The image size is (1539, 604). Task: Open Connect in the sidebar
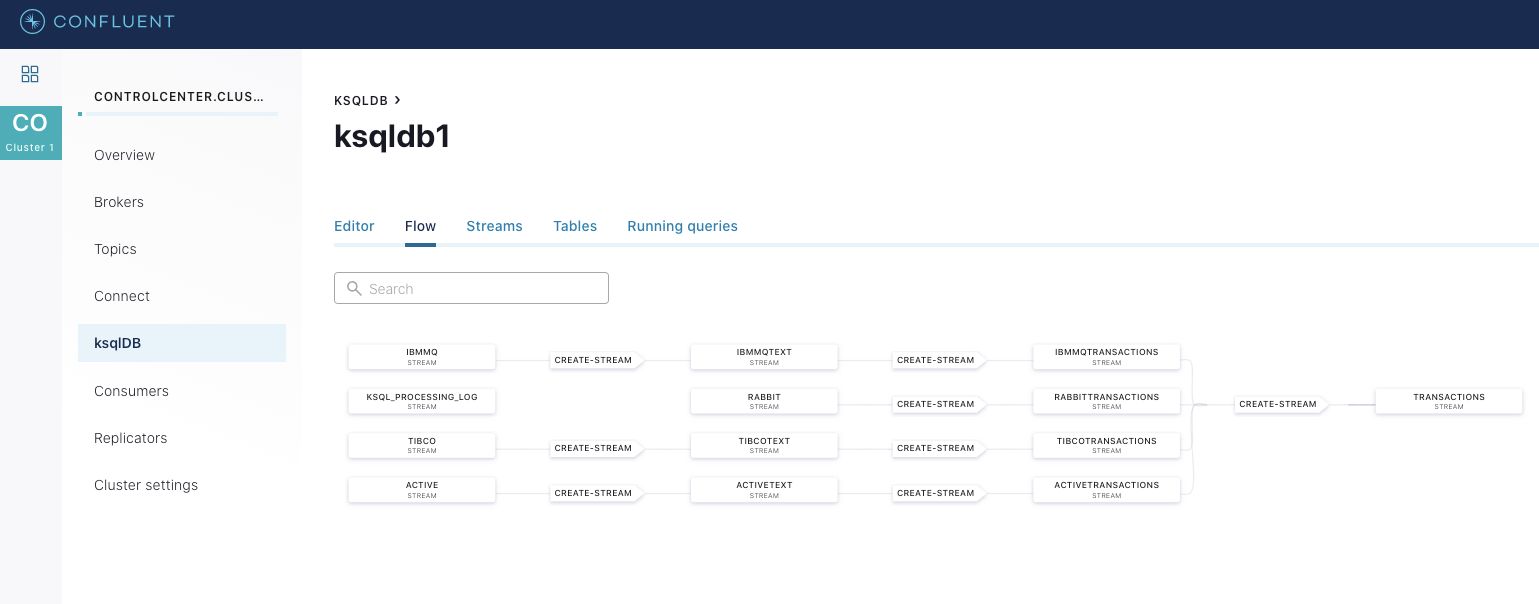click(x=122, y=296)
